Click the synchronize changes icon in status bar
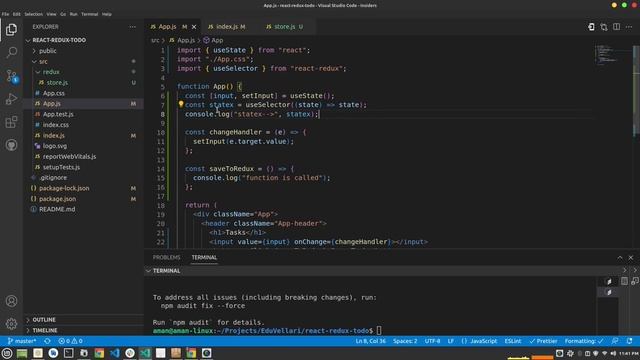The width and height of the screenshot is (640, 360). click(x=47, y=341)
